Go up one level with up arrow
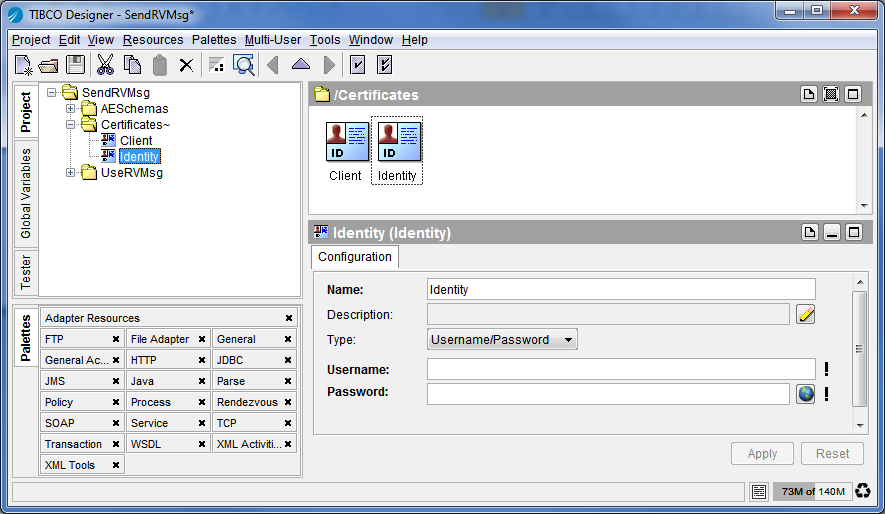Image resolution: width=885 pixels, height=514 pixels. coord(301,64)
